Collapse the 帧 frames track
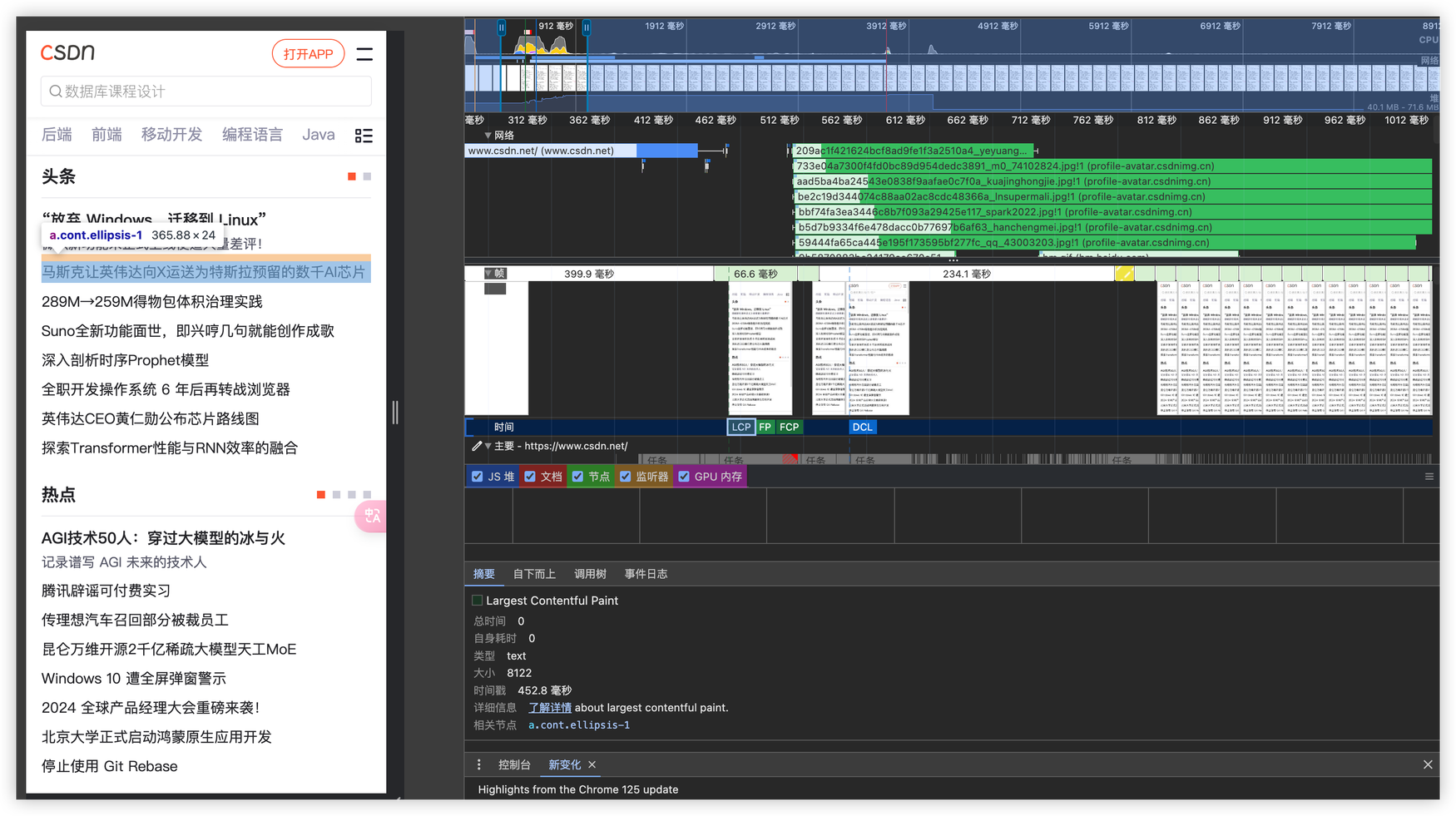The width and height of the screenshot is (1456, 816). pyautogui.click(x=488, y=274)
